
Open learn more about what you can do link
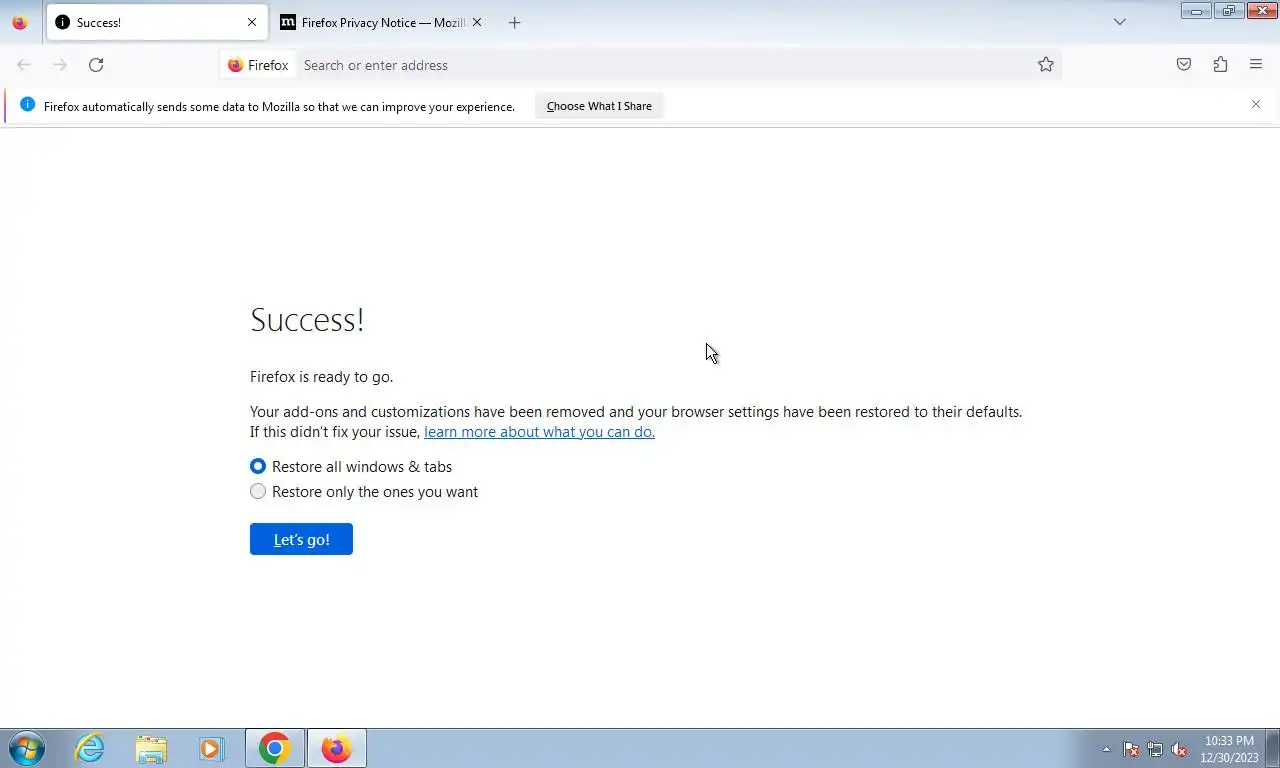[539, 432]
